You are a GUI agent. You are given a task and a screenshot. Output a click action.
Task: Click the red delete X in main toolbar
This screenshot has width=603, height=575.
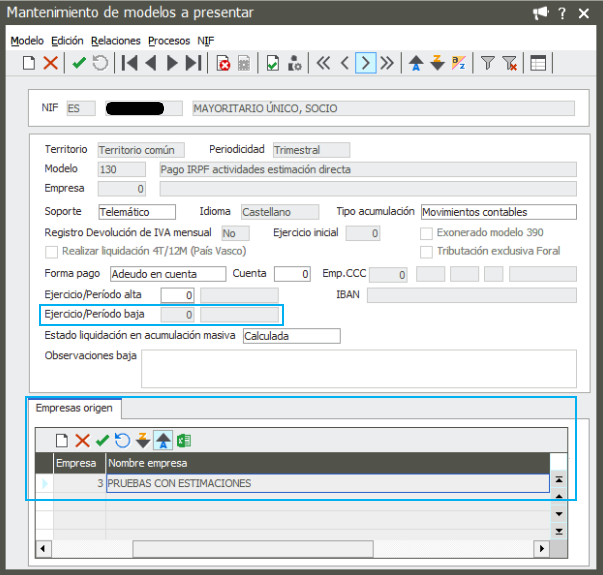(50, 63)
